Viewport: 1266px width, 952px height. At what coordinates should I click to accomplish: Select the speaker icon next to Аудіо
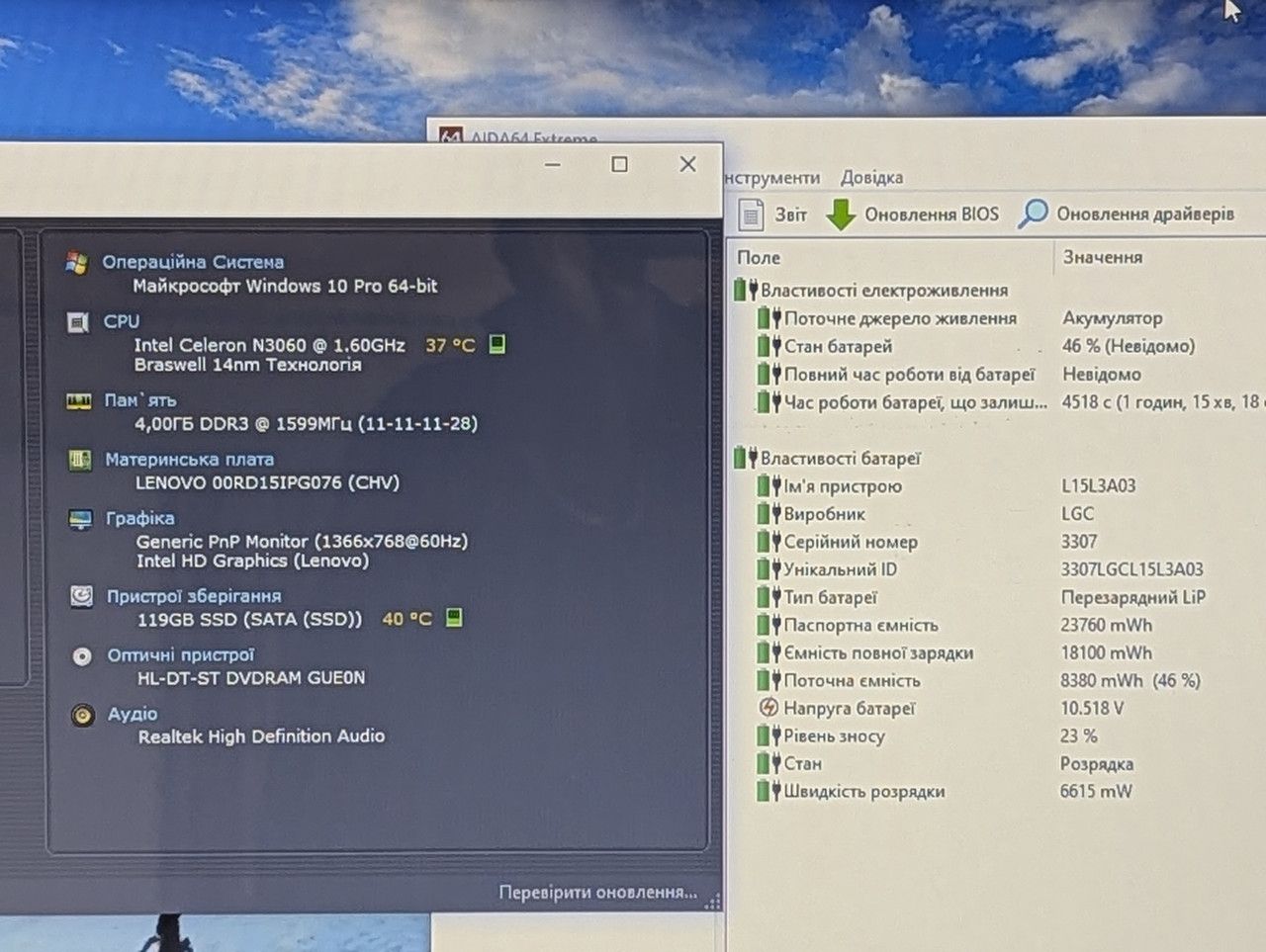(x=83, y=714)
